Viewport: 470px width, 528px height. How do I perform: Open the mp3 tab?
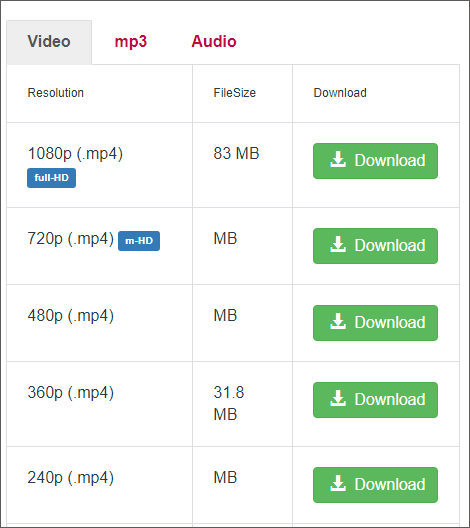click(131, 42)
